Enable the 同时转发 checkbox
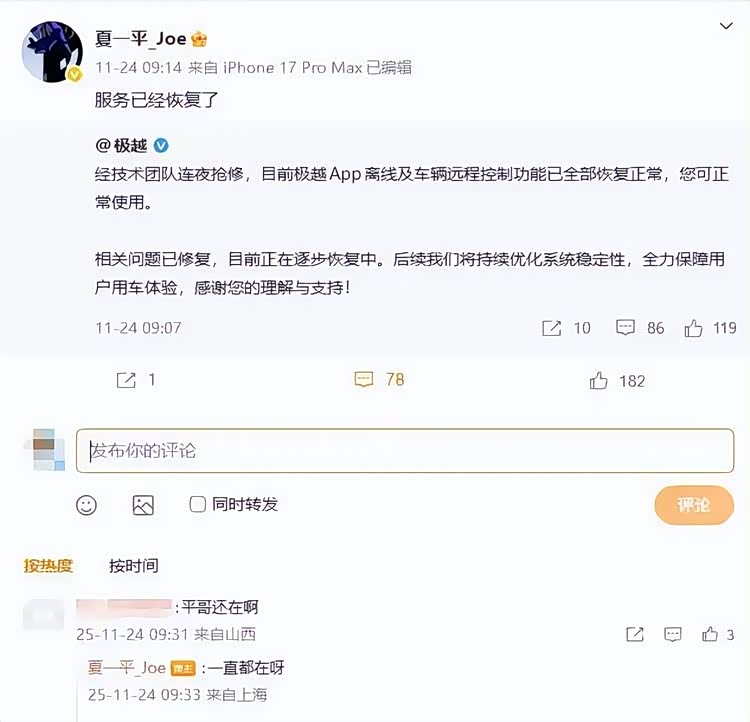 [x=198, y=504]
